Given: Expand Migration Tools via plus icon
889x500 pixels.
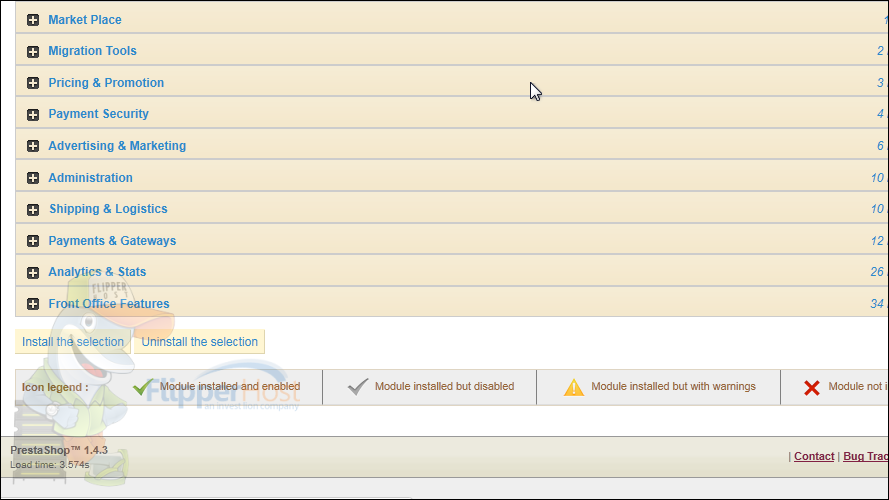Looking at the screenshot, I should pyautogui.click(x=33, y=52).
